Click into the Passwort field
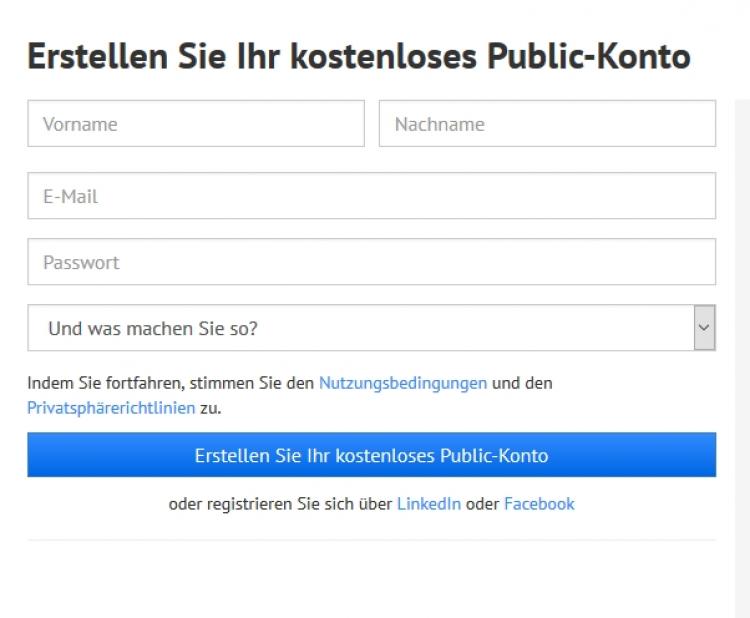This screenshot has height=618, width=750. pyautogui.click(x=371, y=262)
